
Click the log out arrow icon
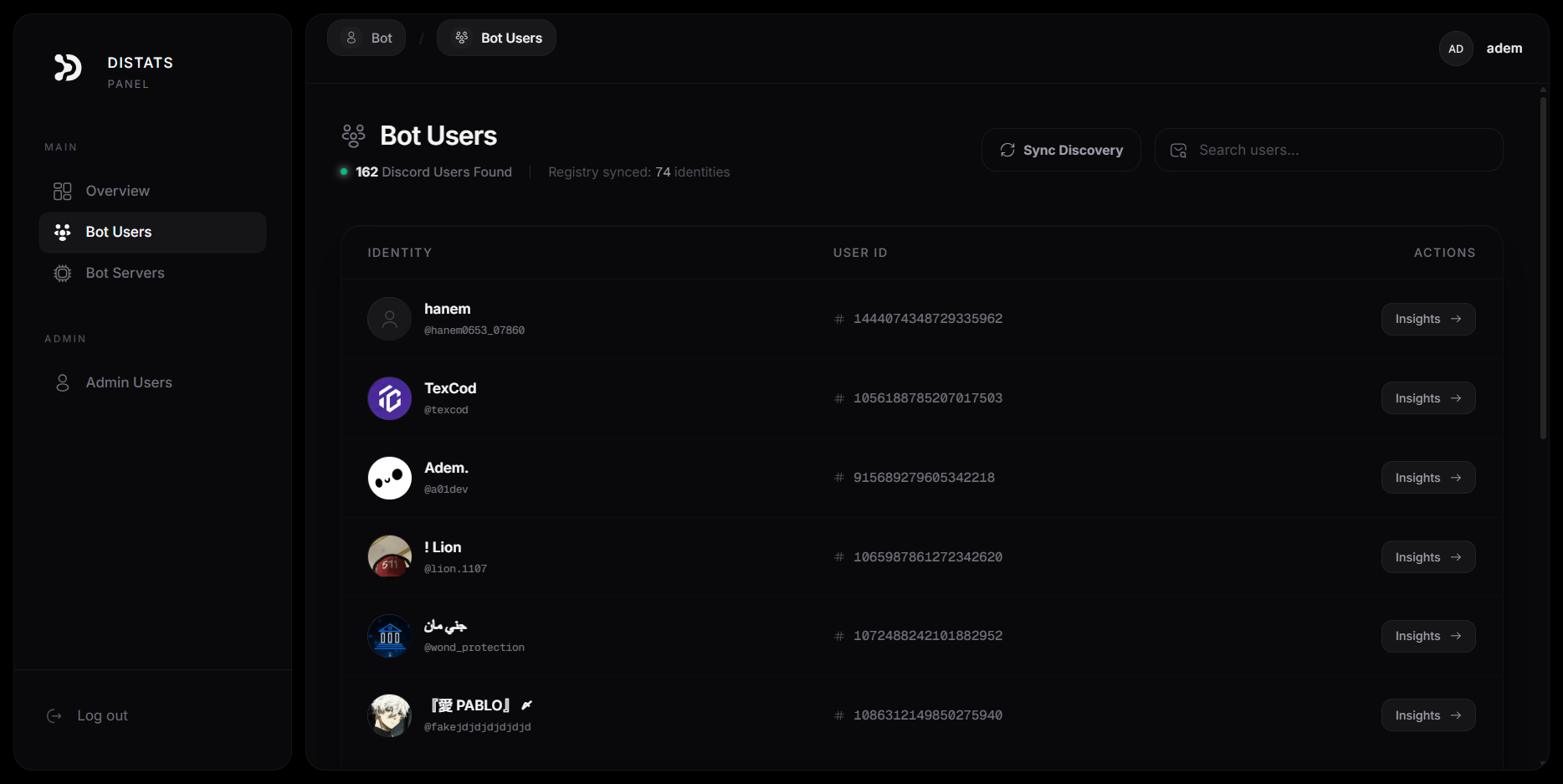(54, 716)
